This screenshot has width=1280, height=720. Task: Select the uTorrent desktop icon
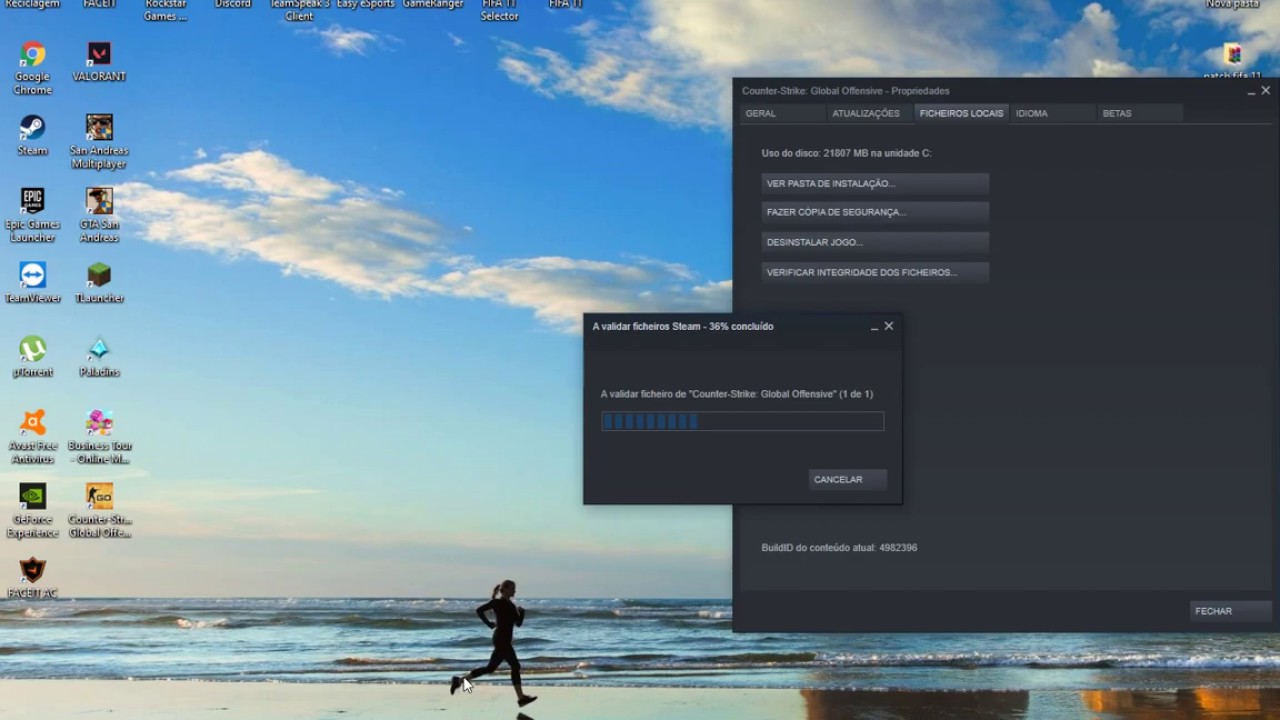pos(32,357)
